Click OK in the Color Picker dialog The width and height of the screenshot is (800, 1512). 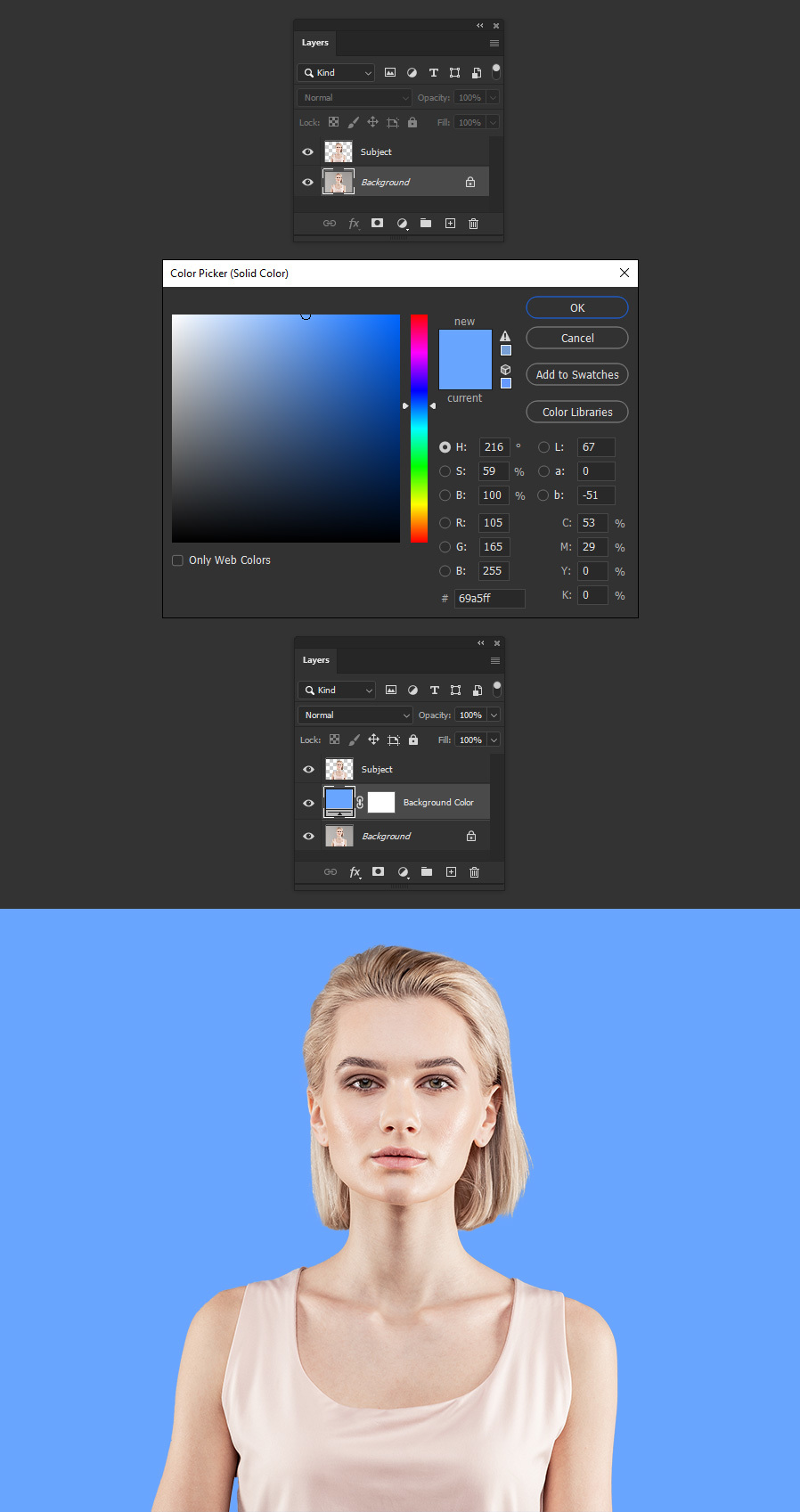click(x=577, y=307)
